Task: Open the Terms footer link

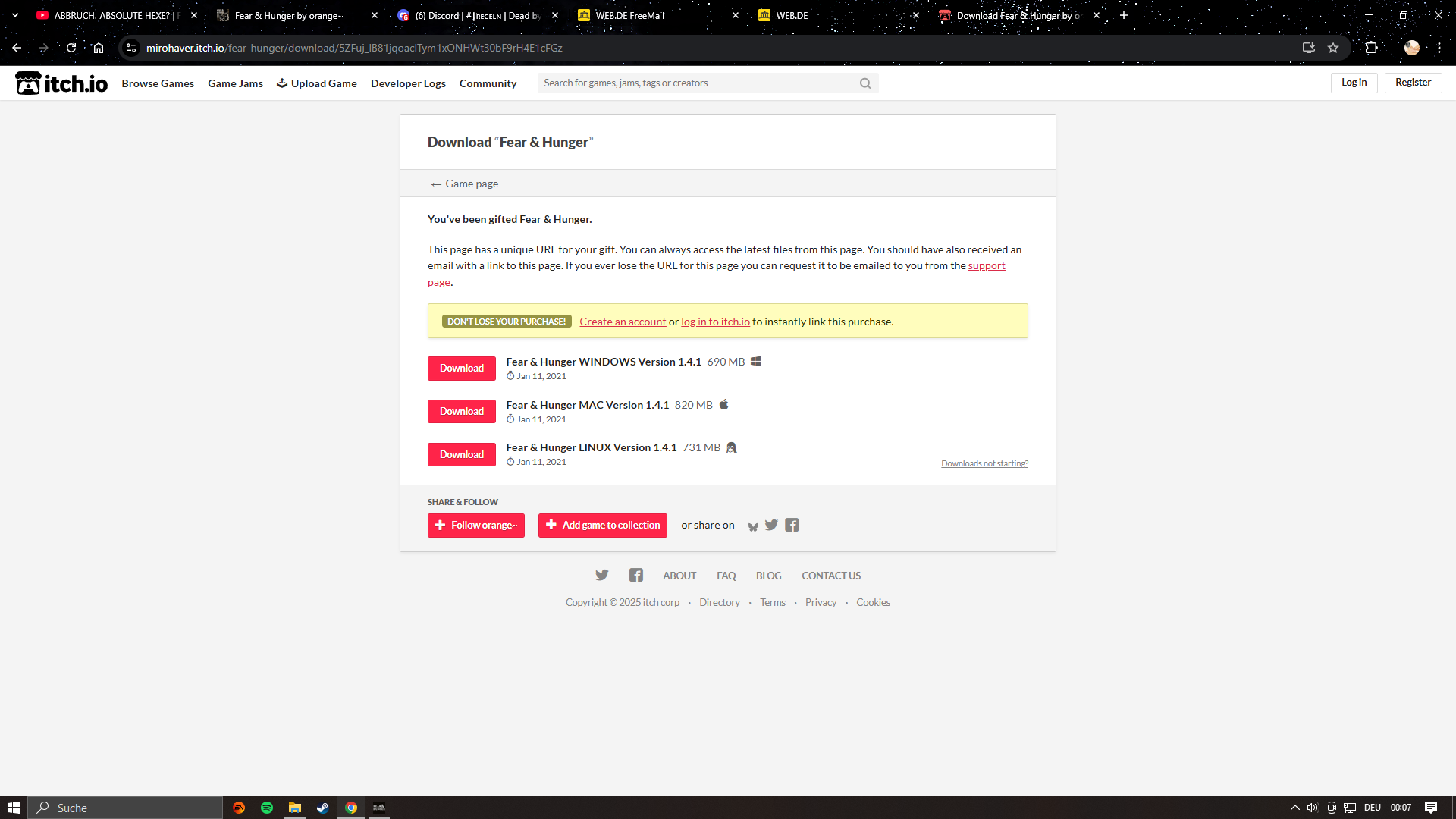Action: click(773, 602)
